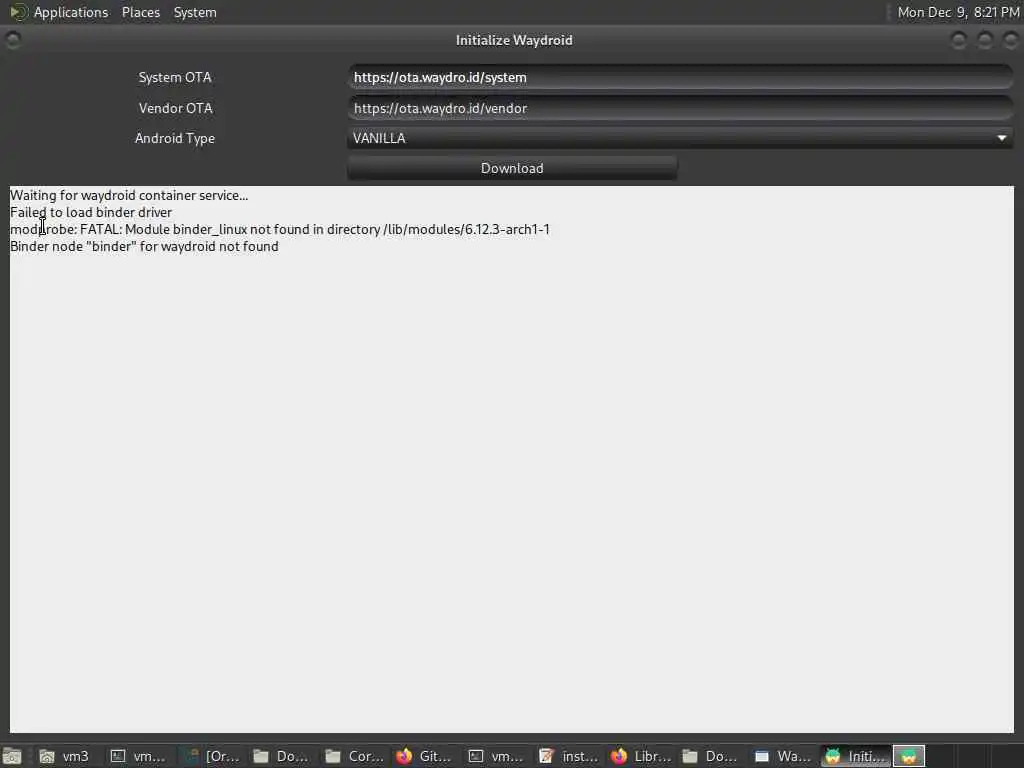
Task: Open the System menu
Action: click(195, 12)
